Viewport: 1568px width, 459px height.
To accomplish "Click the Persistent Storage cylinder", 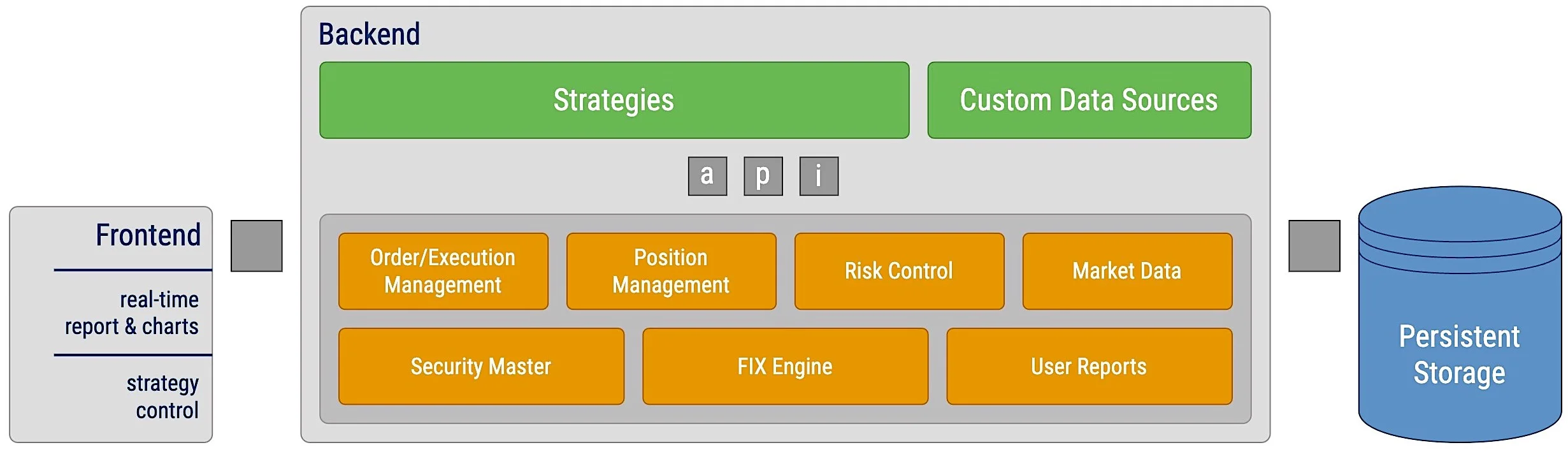I will [x=1460, y=314].
